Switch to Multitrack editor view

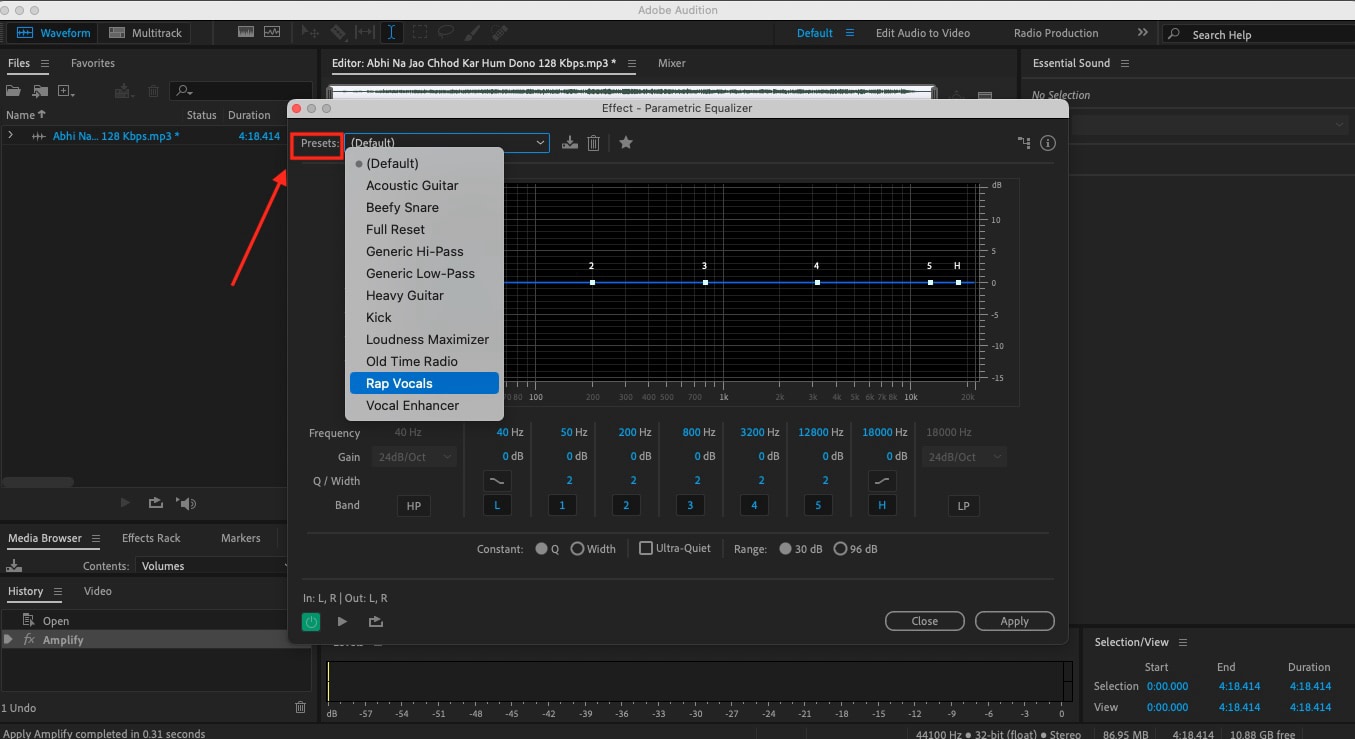[x=145, y=33]
